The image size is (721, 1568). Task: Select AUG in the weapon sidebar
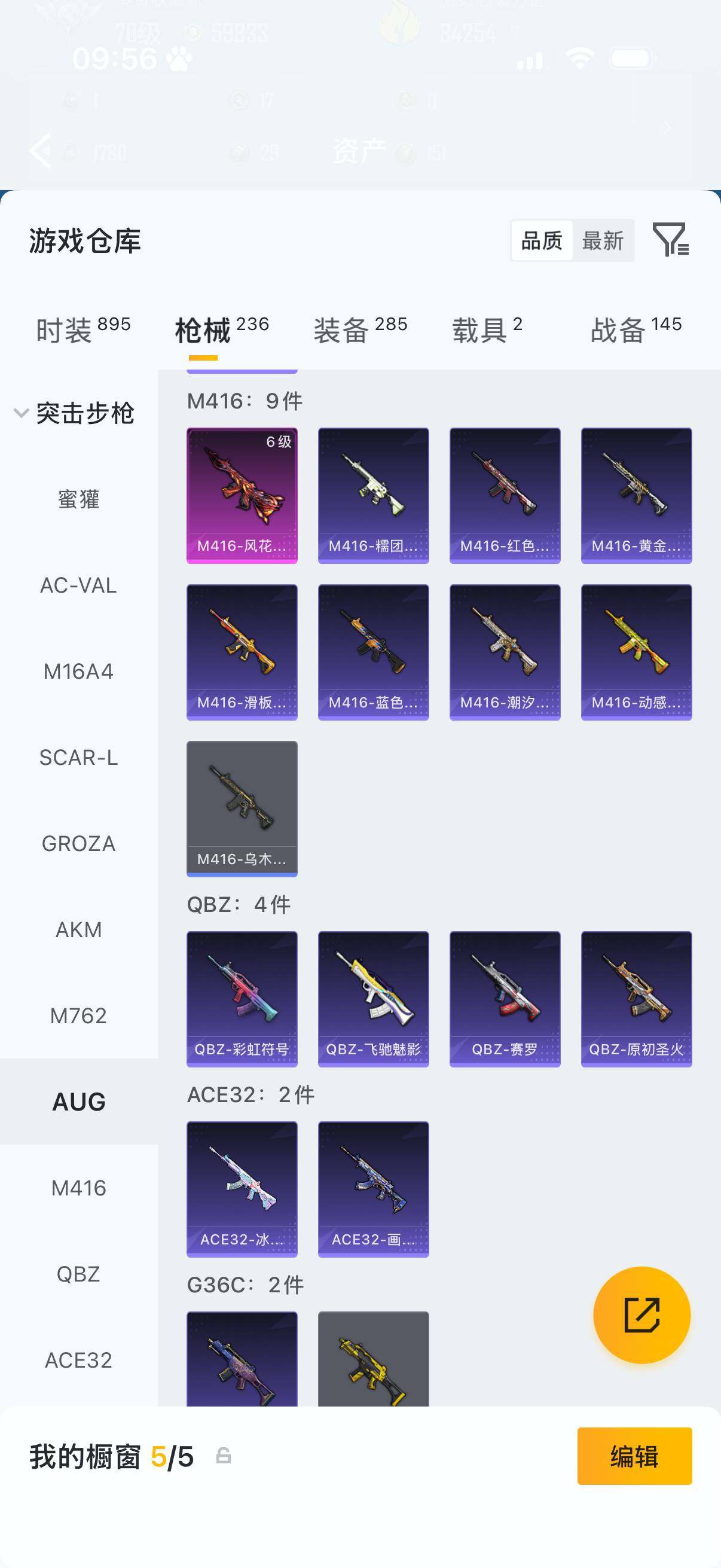[79, 1102]
